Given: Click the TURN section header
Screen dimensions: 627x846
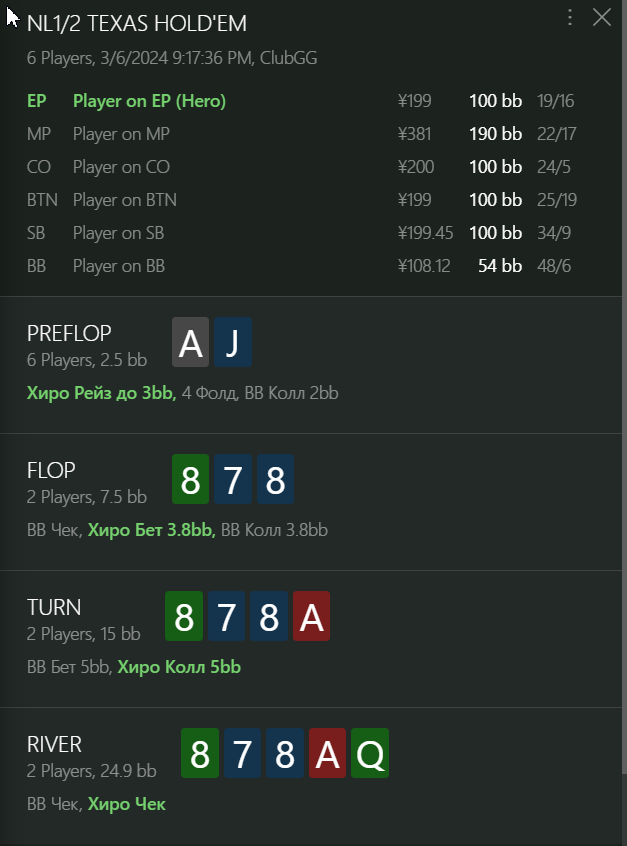Looking at the screenshot, I should [54, 608].
